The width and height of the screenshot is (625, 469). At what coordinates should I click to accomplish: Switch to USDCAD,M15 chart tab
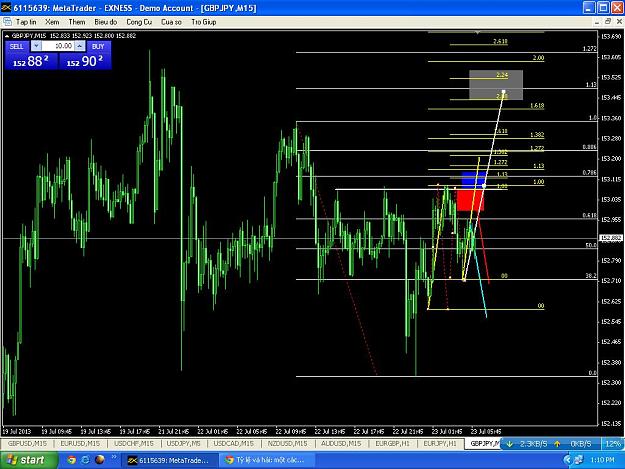pos(234,443)
